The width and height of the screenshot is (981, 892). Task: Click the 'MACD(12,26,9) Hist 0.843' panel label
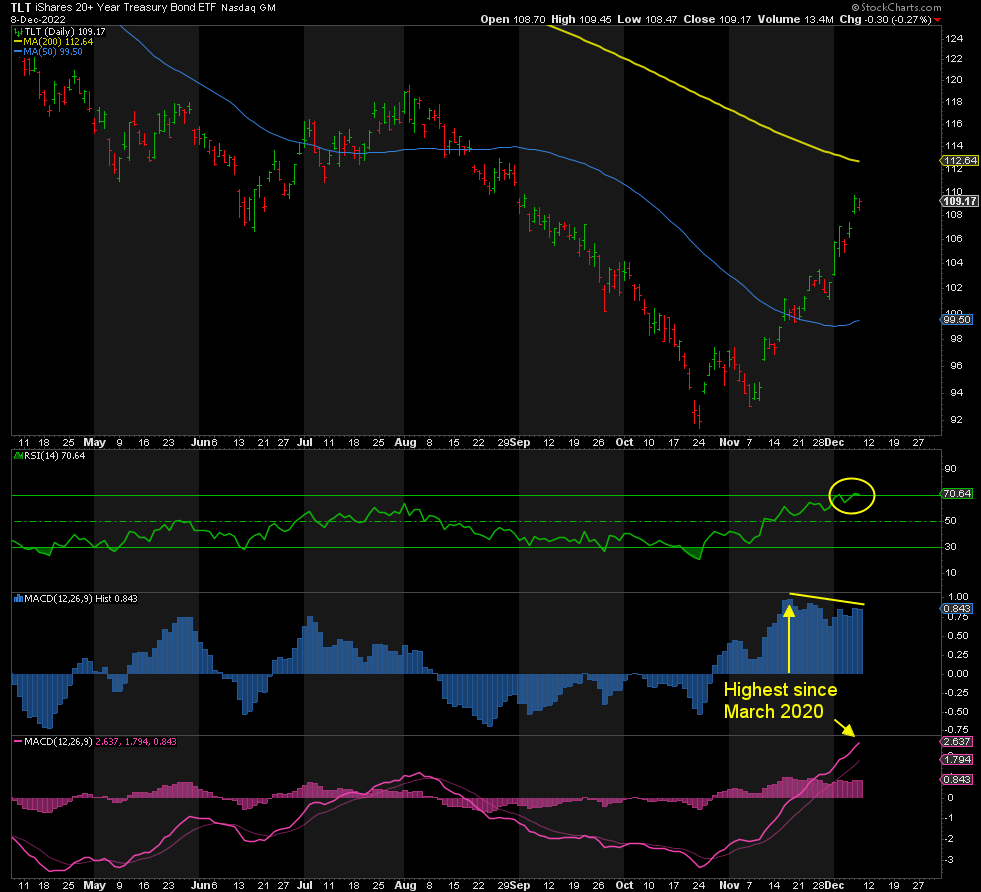pos(81,599)
